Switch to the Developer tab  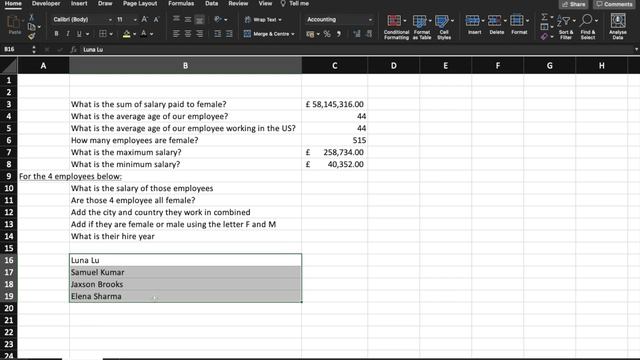click(x=46, y=4)
